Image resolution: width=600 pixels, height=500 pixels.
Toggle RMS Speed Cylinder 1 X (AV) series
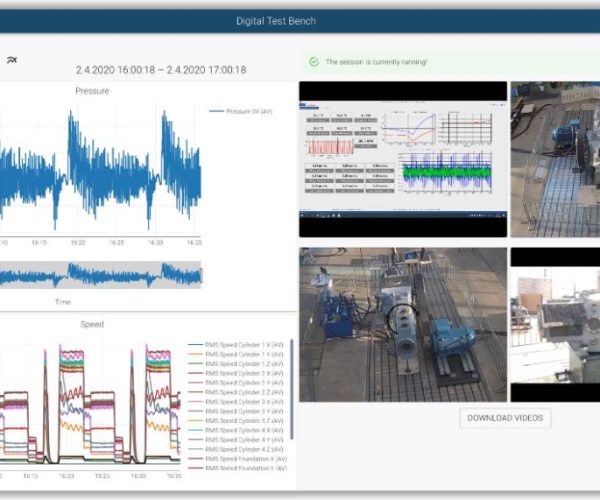tap(236, 345)
